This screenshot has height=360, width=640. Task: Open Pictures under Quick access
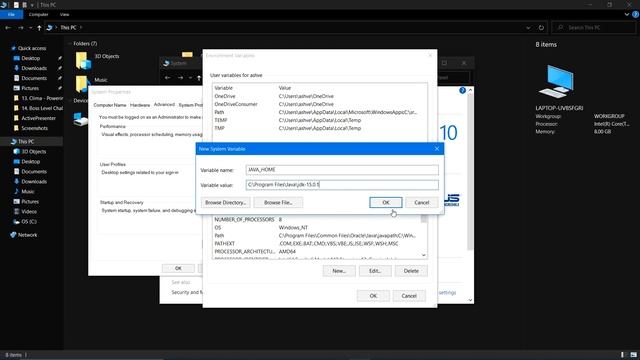pyautogui.click(x=30, y=88)
